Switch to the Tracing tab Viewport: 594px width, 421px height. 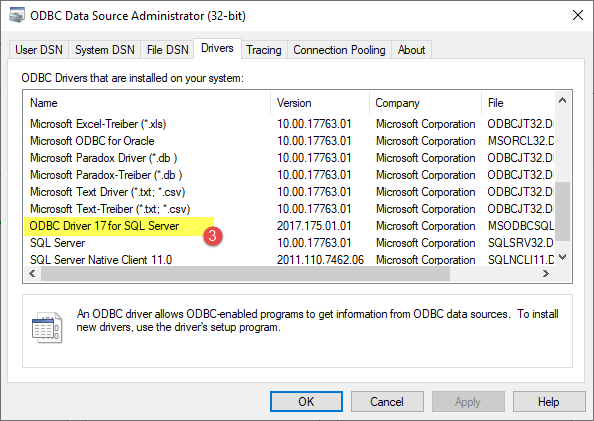click(264, 50)
